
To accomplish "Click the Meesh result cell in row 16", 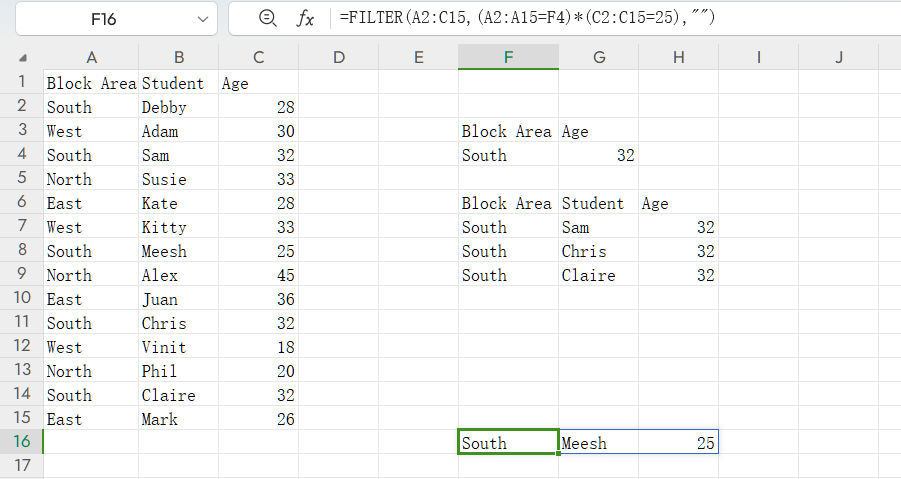I will [598, 443].
